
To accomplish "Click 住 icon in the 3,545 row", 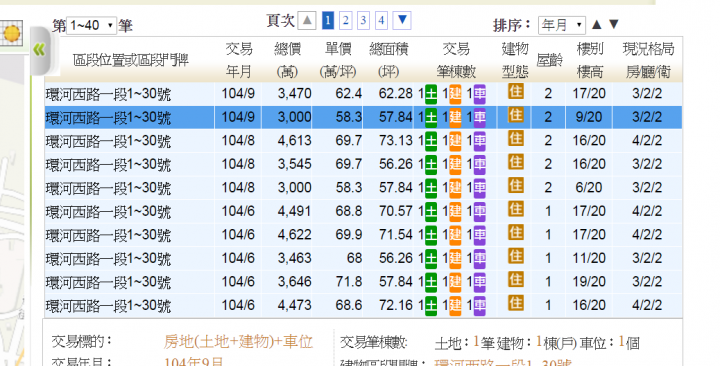I will click(516, 162).
